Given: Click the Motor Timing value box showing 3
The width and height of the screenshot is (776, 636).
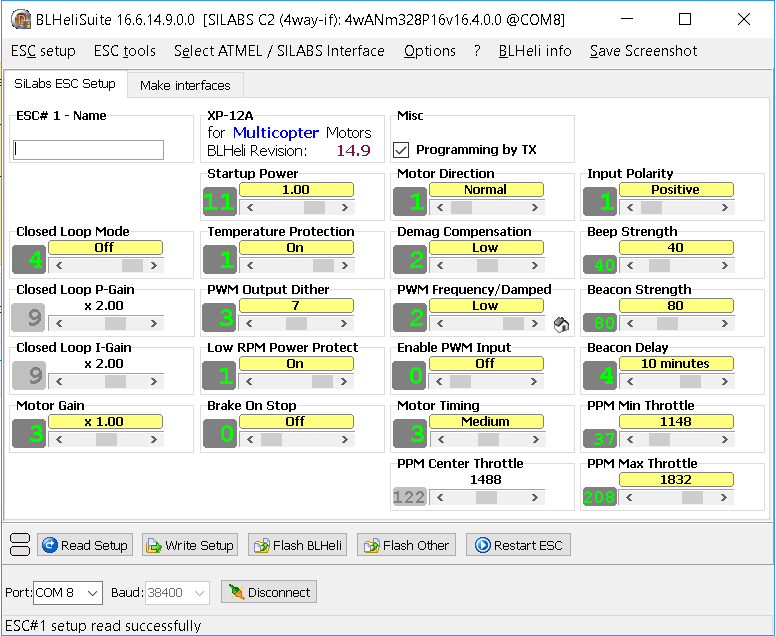Looking at the screenshot, I should click(x=410, y=433).
